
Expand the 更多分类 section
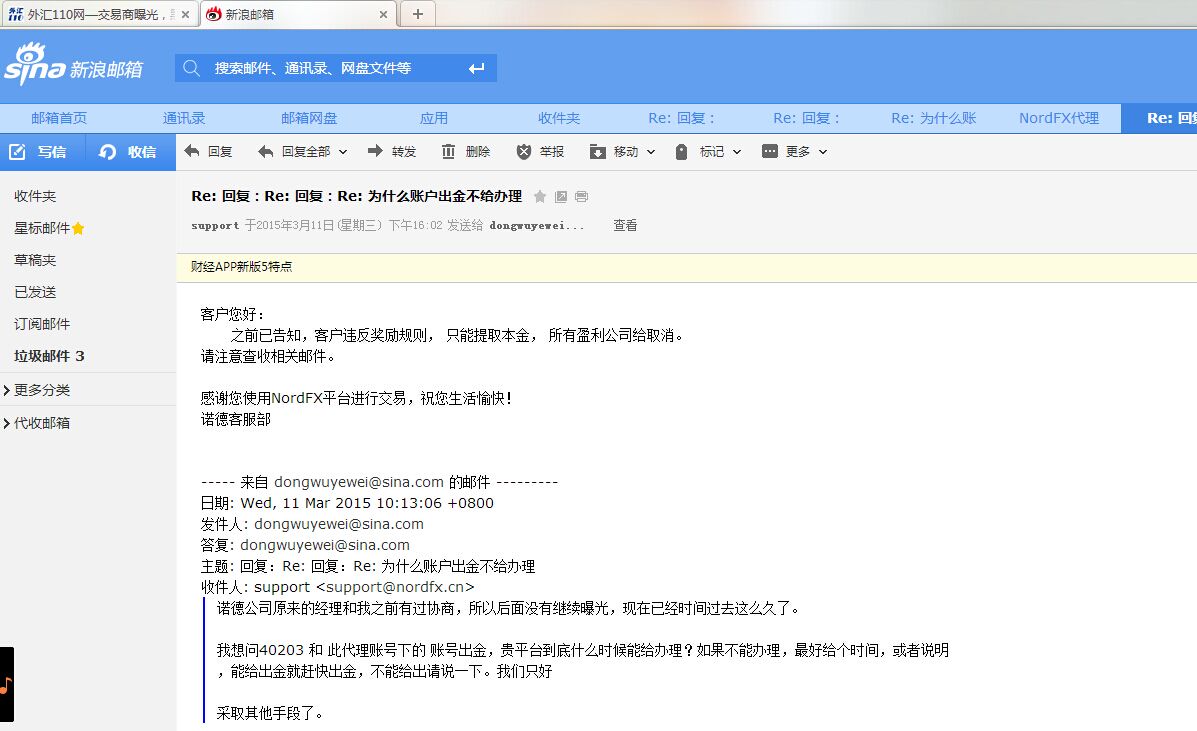point(37,390)
